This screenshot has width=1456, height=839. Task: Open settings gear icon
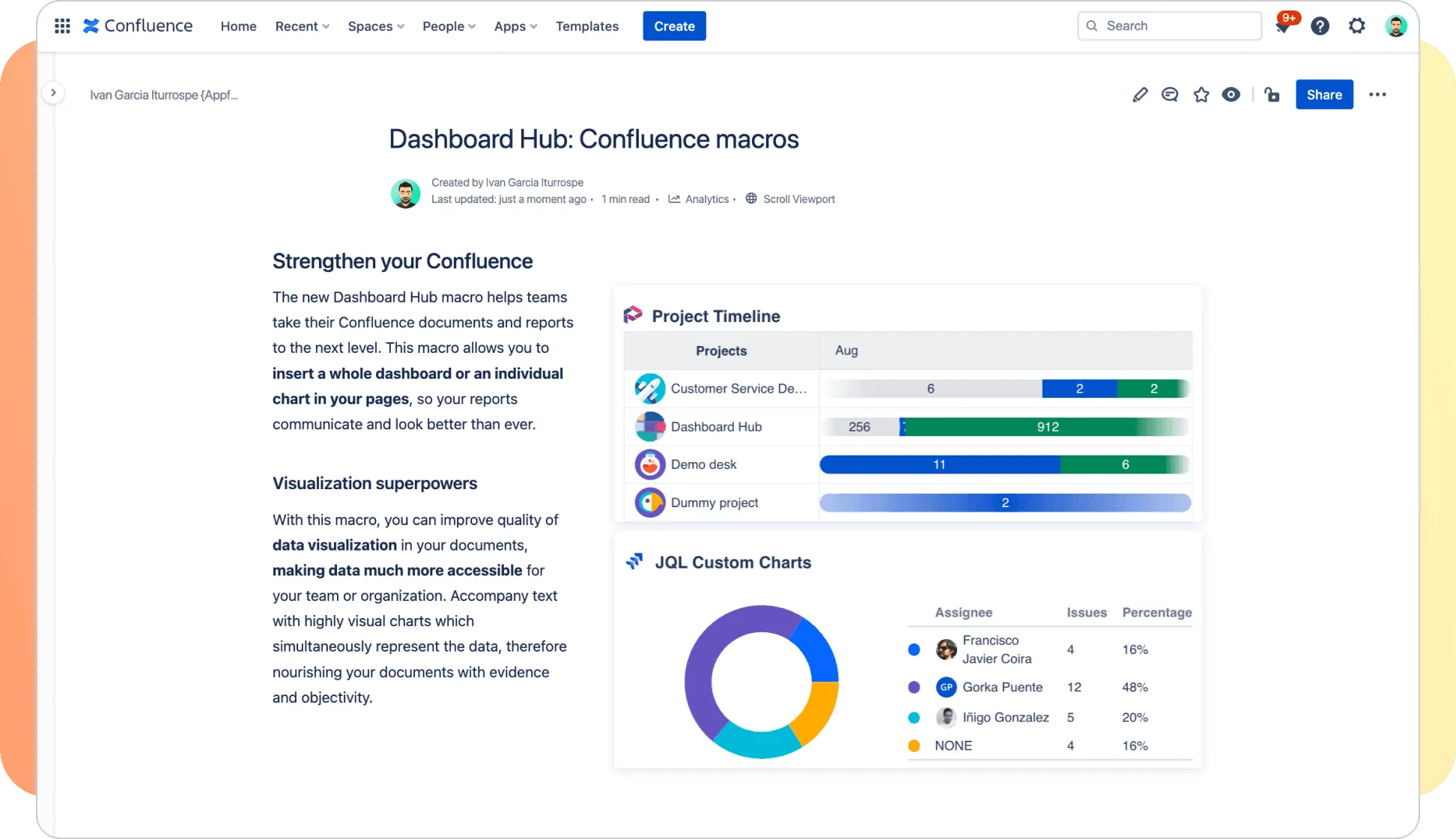(1356, 26)
